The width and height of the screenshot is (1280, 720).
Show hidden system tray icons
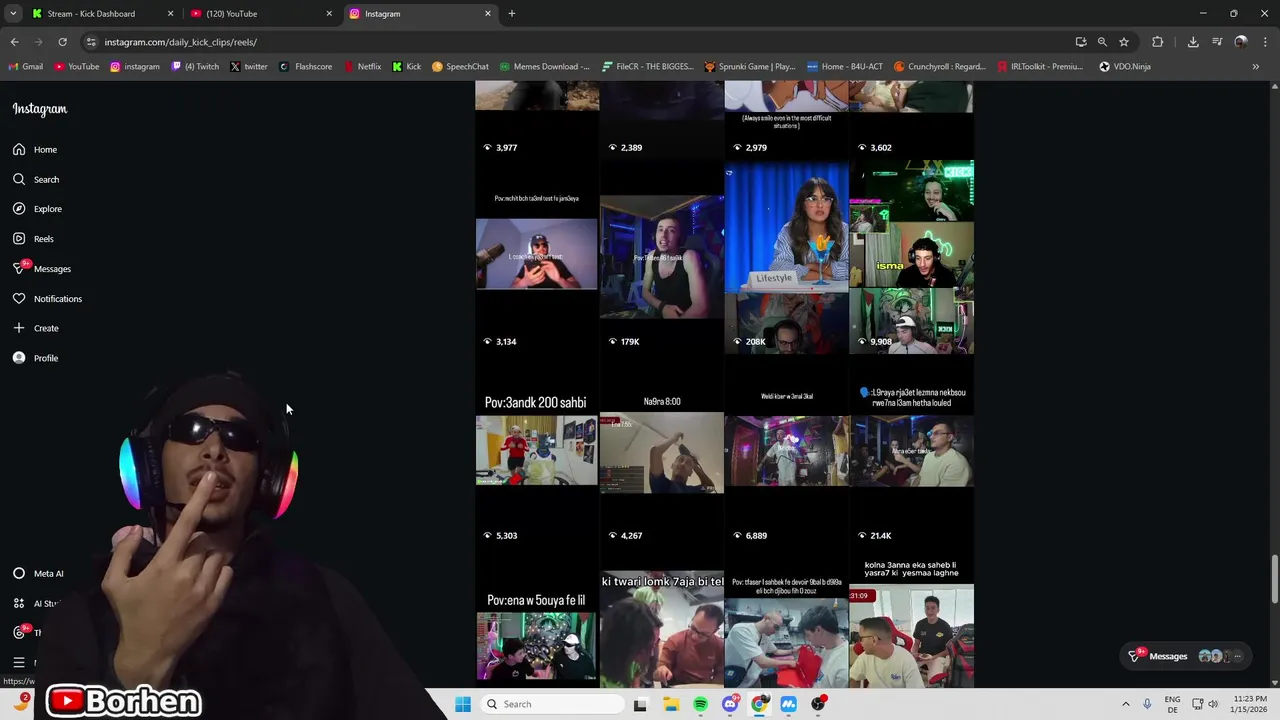pyautogui.click(x=1125, y=704)
